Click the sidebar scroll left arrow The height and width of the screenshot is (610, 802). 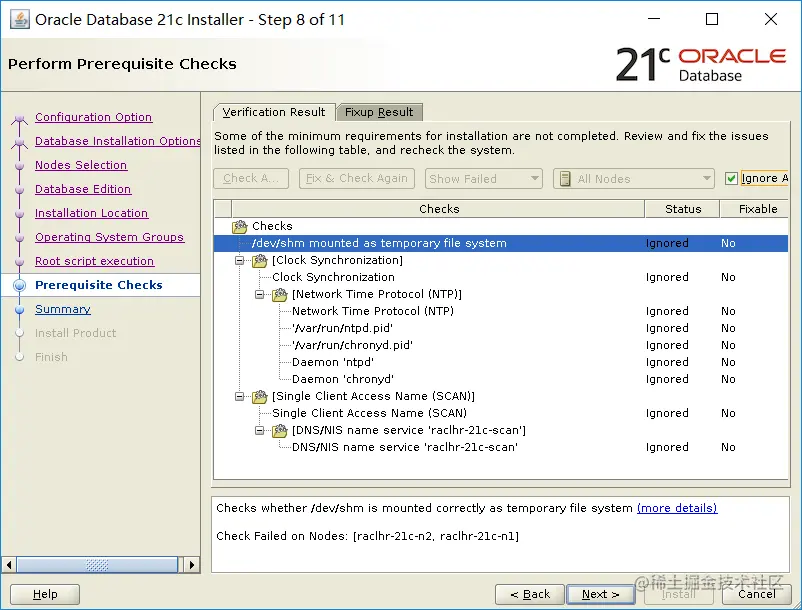pyautogui.click(x=9, y=565)
